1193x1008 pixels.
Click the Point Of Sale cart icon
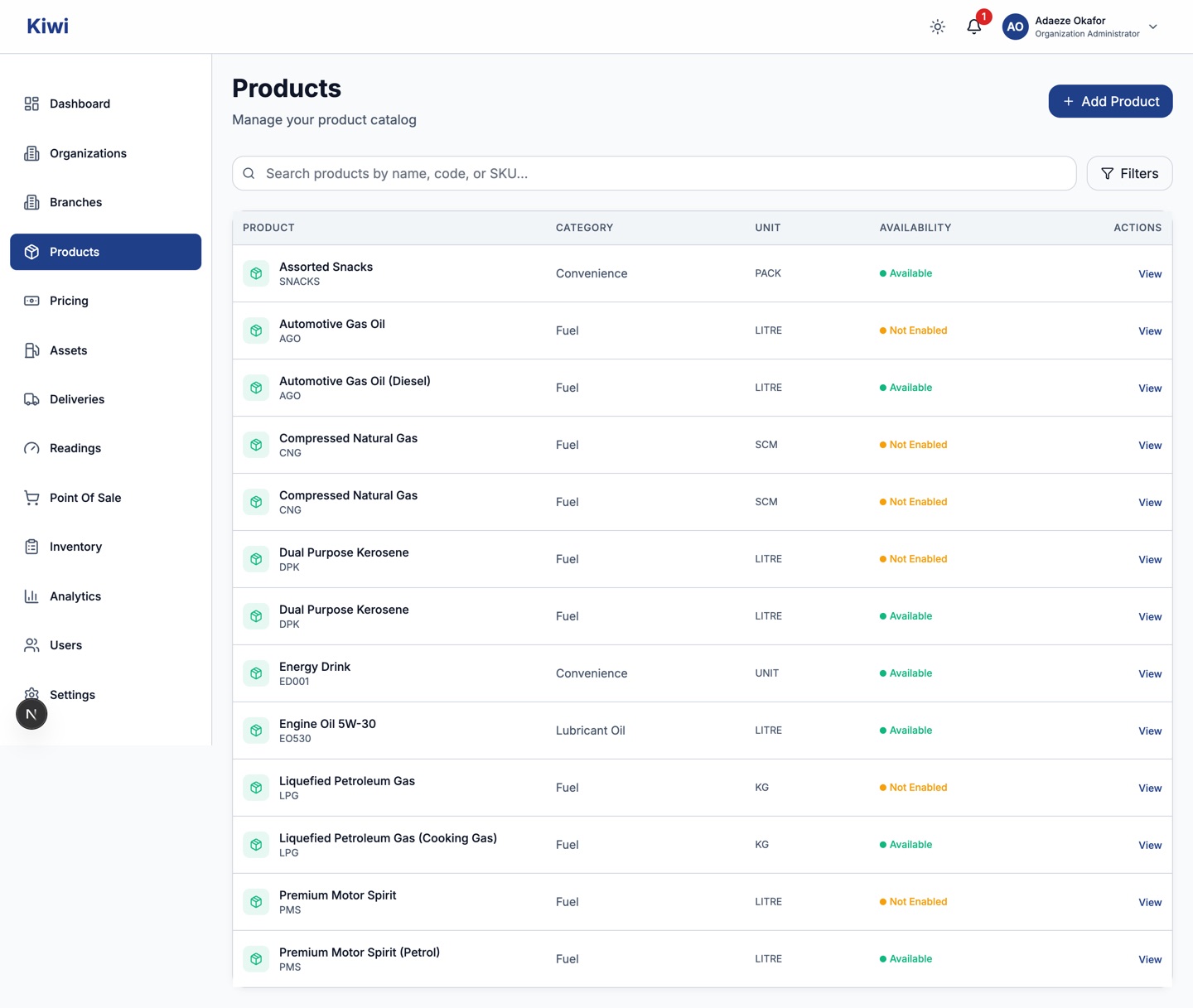[x=31, y=498]
